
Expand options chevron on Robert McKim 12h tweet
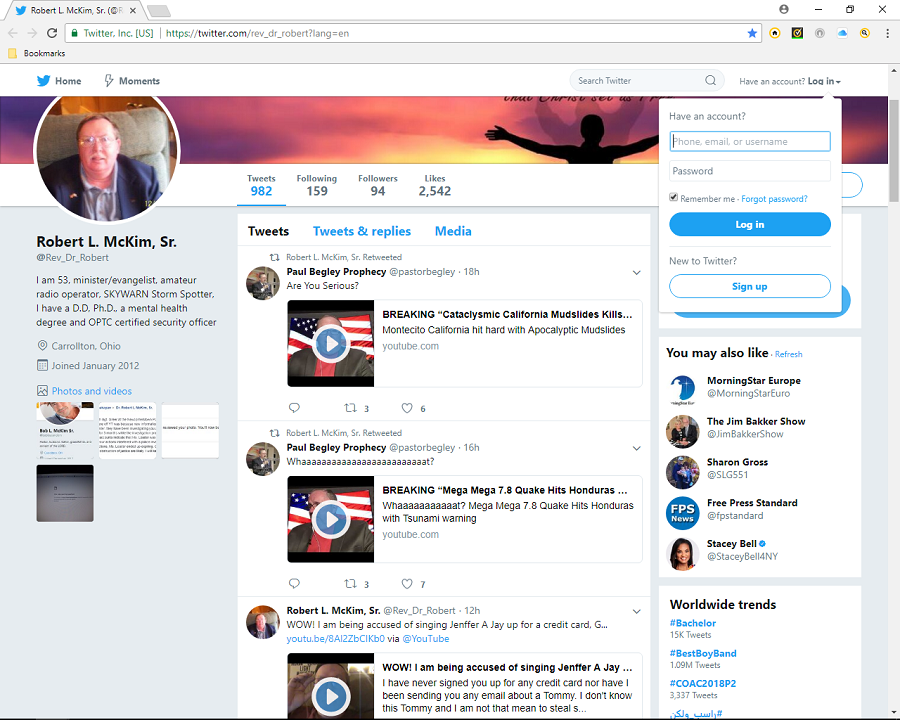637,611
